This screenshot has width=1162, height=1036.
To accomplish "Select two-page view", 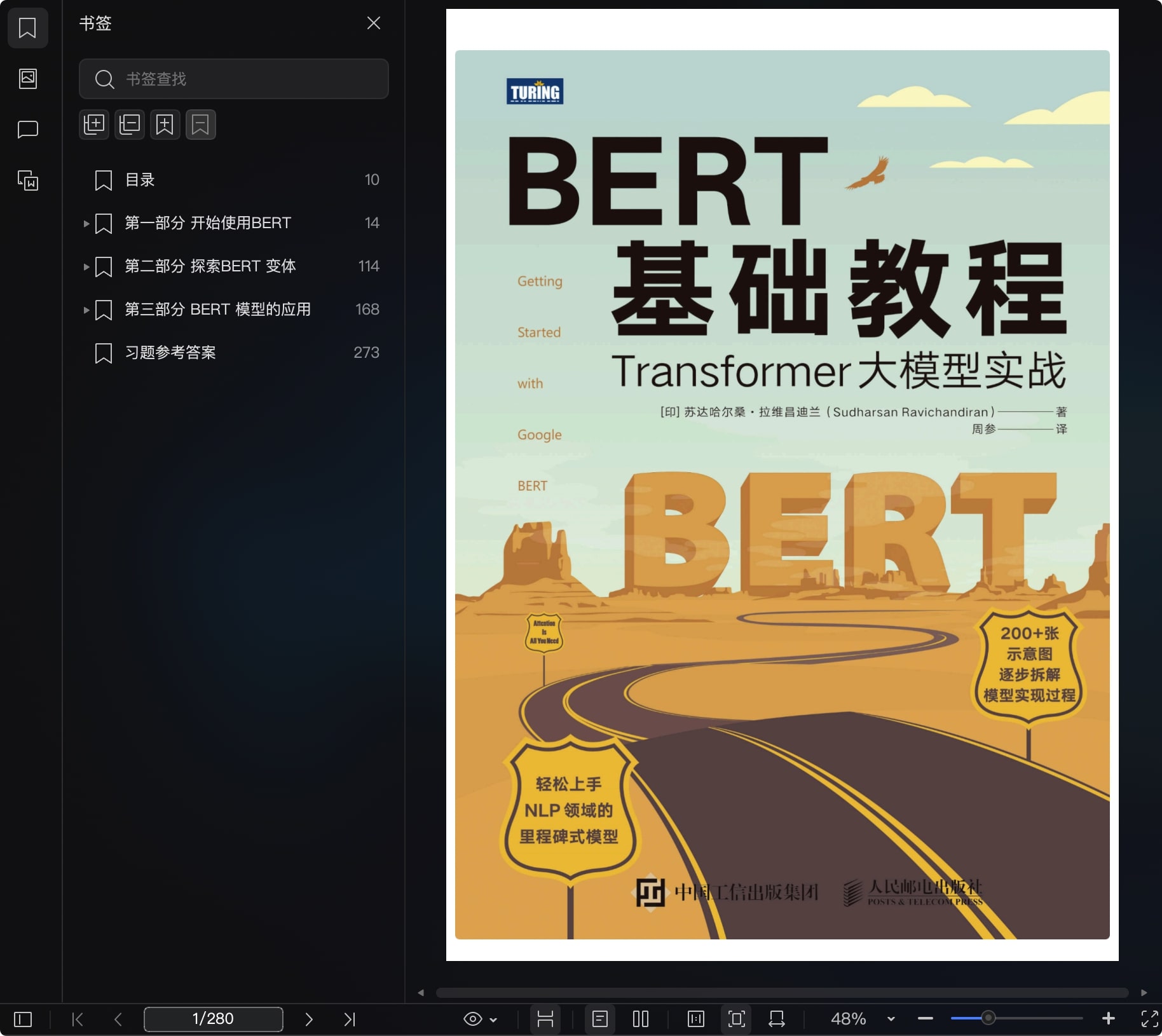I will coord(641,1019).
